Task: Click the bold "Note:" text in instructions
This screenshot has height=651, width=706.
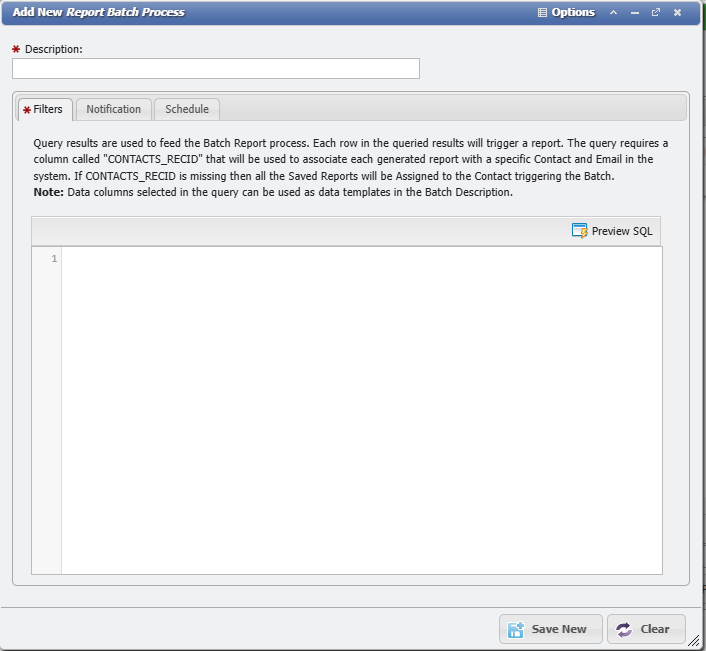Action: point(49,192)
